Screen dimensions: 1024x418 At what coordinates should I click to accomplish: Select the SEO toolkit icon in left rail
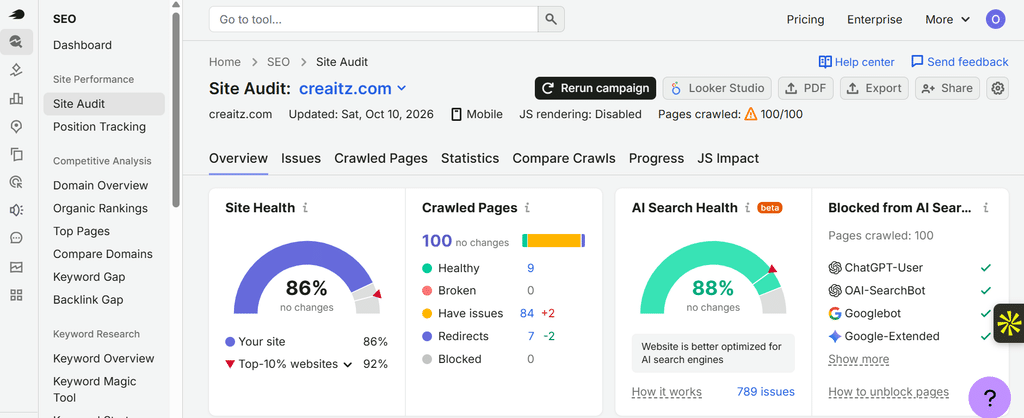click(x=16, y=42)
